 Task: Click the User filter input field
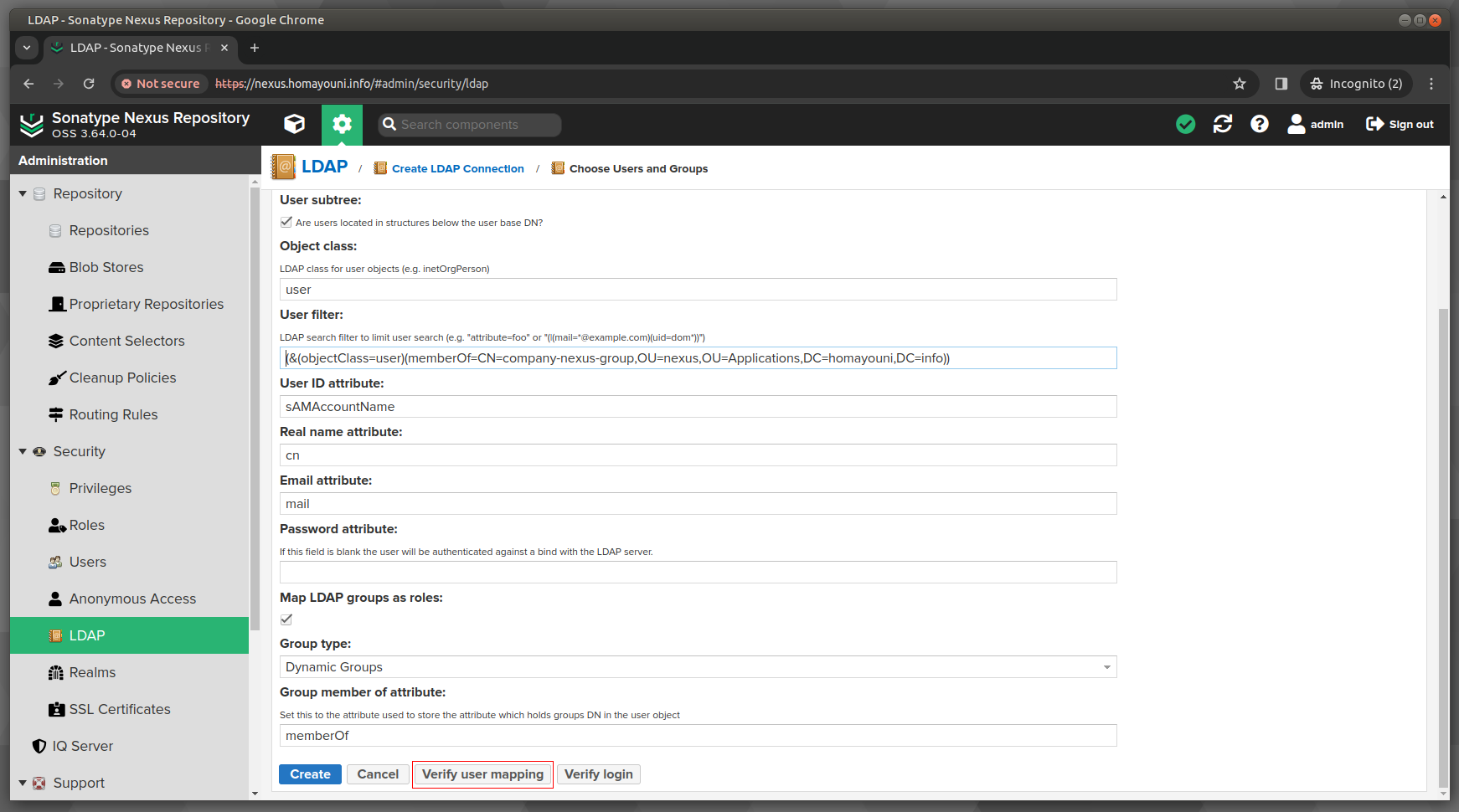pos(698,358)
